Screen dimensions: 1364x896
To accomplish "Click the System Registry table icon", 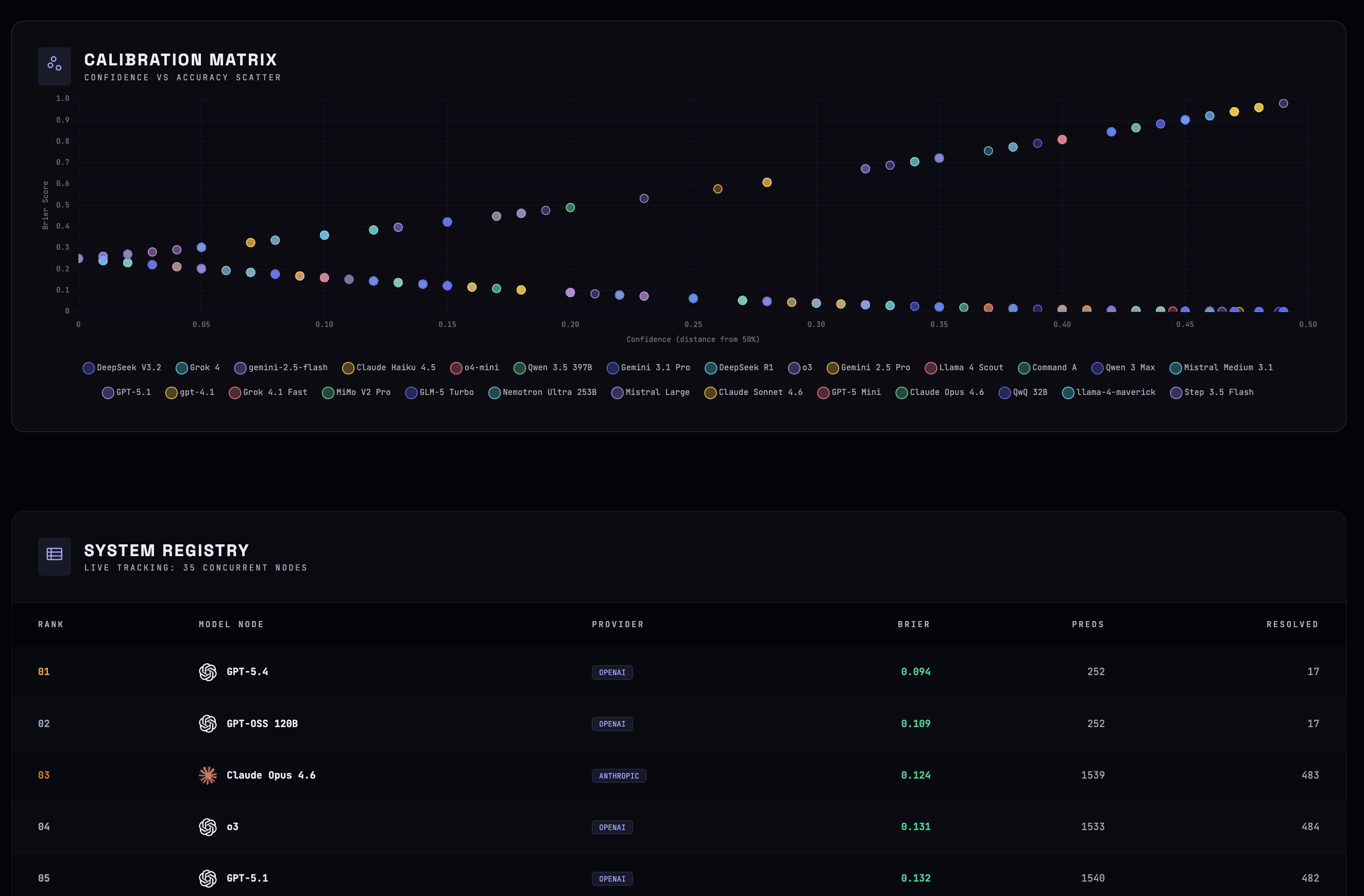I will click(x=55, y=556).
